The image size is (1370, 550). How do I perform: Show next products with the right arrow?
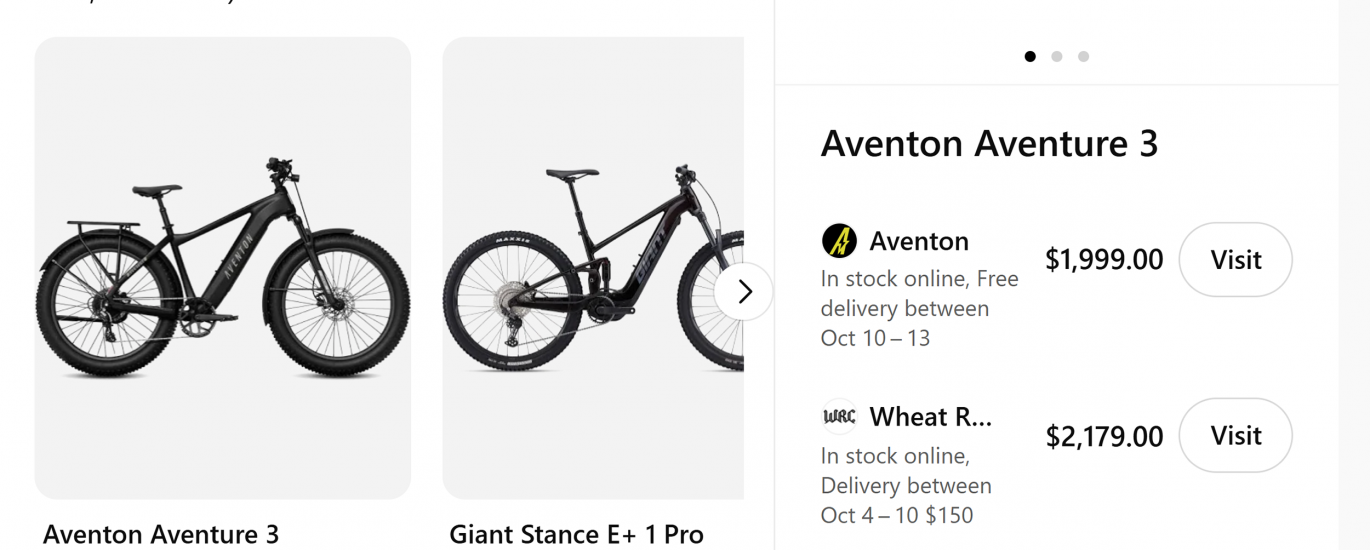744,291
